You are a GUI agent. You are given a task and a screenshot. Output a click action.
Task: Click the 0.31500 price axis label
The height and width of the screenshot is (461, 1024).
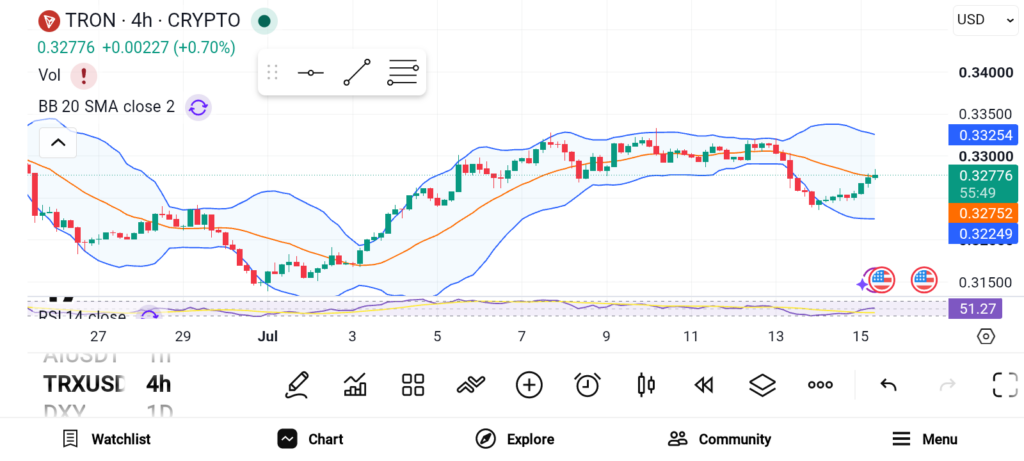(x=985, y=283)
